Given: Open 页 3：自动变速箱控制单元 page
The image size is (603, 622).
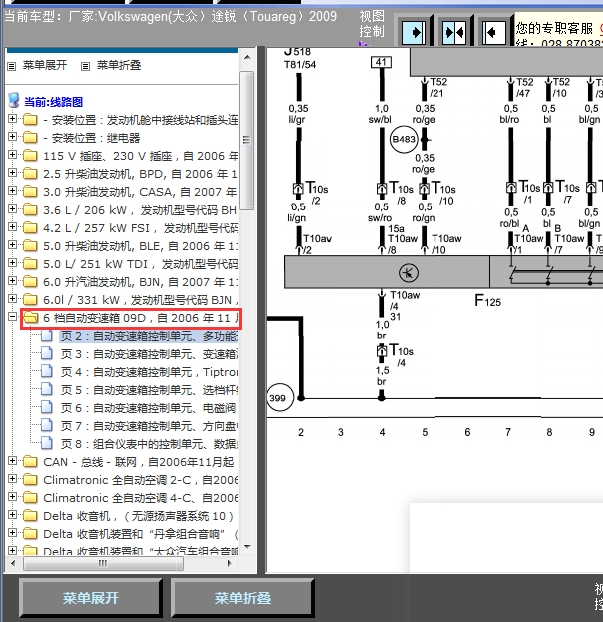Looking at the screenshot, I should (149, 354).
